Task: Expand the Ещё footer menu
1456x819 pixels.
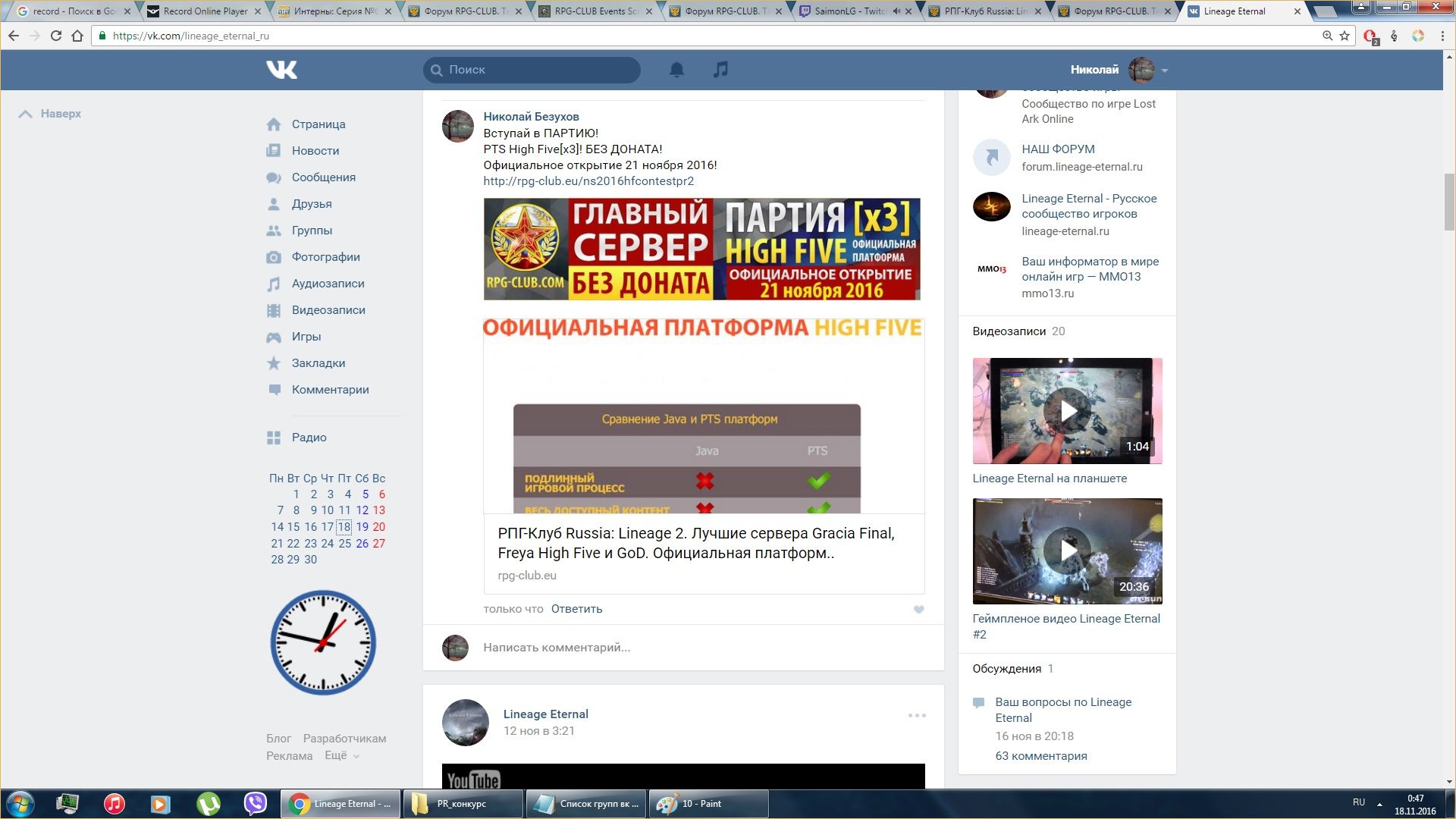Action: coord(342,755)
